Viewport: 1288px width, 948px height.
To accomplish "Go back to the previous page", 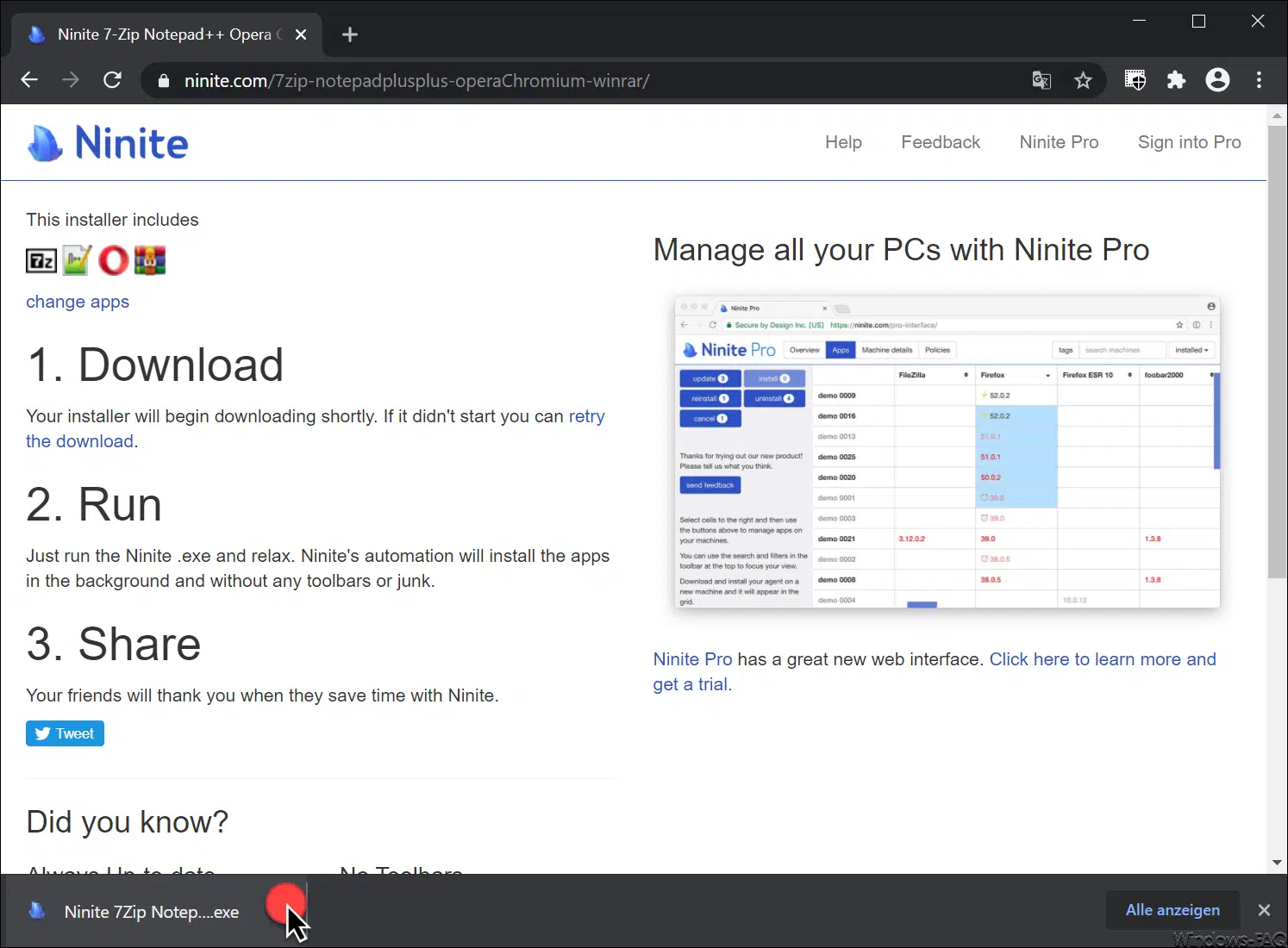I will (x=29, y=81).
